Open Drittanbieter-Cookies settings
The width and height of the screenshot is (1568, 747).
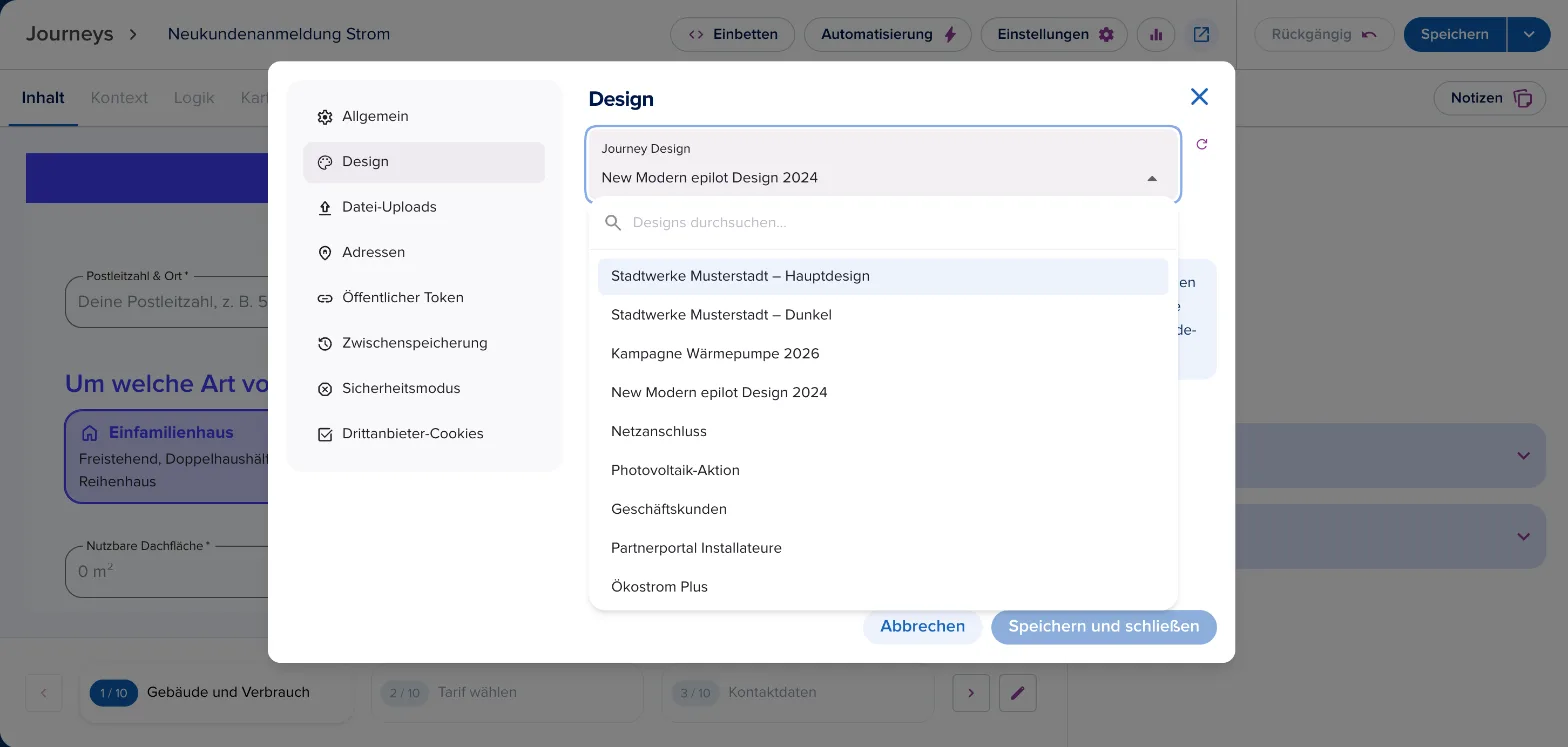point(424,434)
